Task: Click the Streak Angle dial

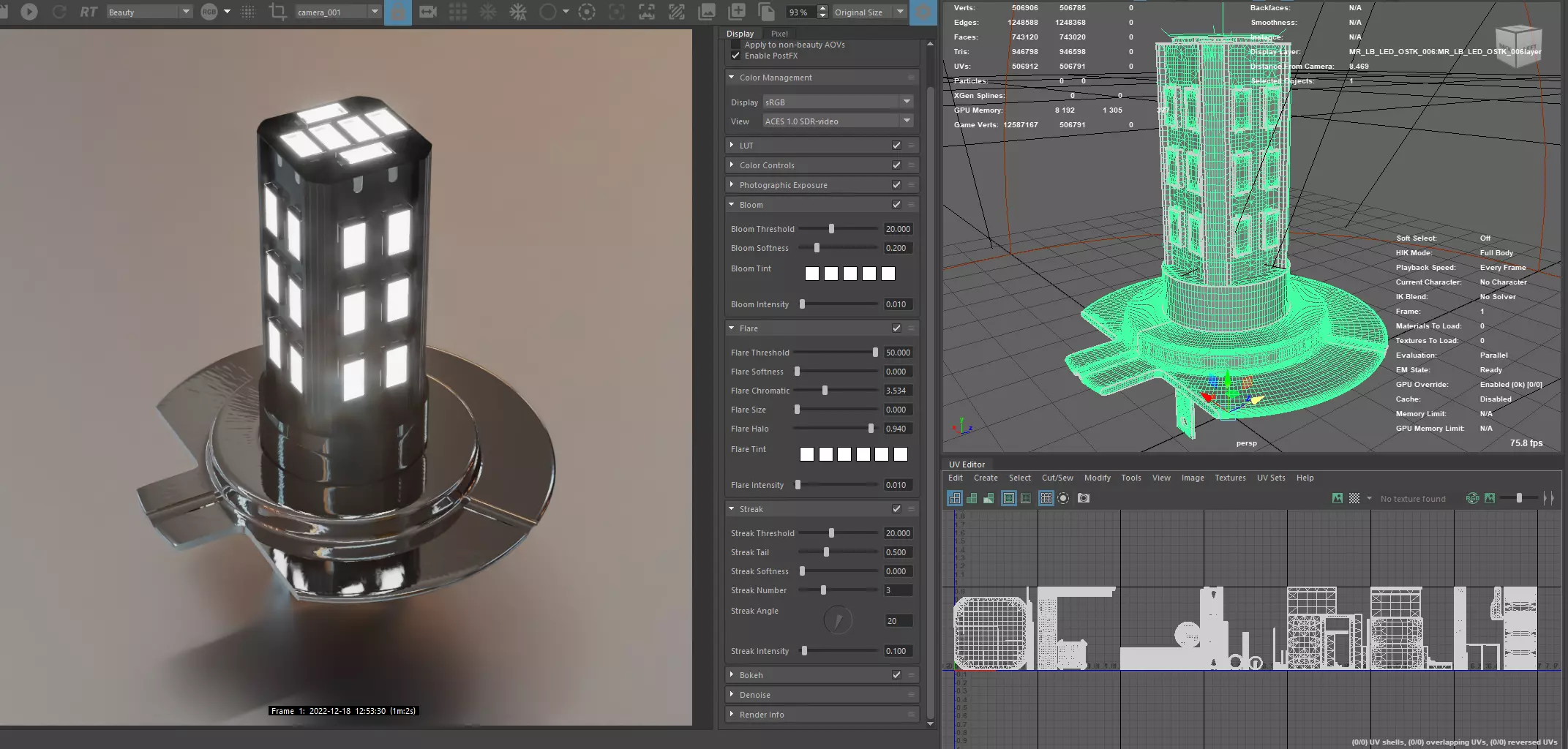Action: click(x=838, y=620)
